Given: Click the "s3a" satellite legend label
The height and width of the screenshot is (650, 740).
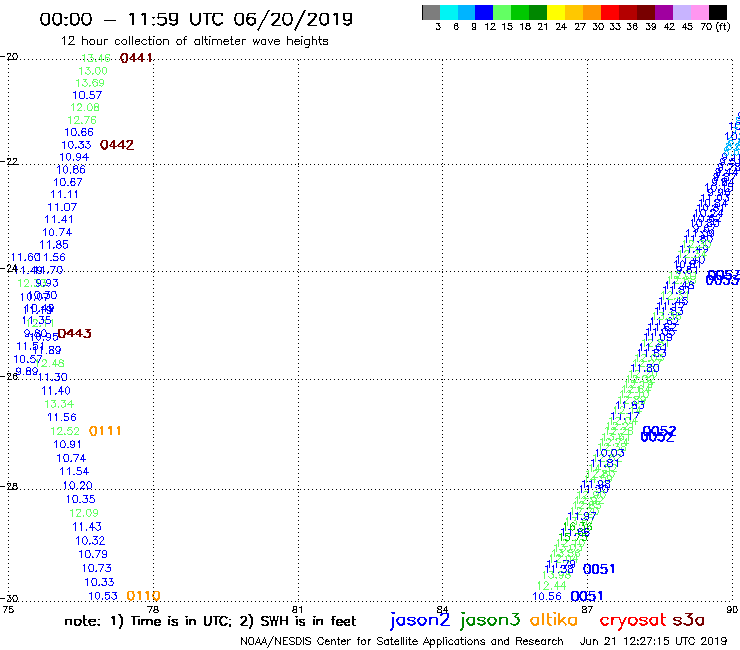Looking at the screenshot, I should [688, 620].
